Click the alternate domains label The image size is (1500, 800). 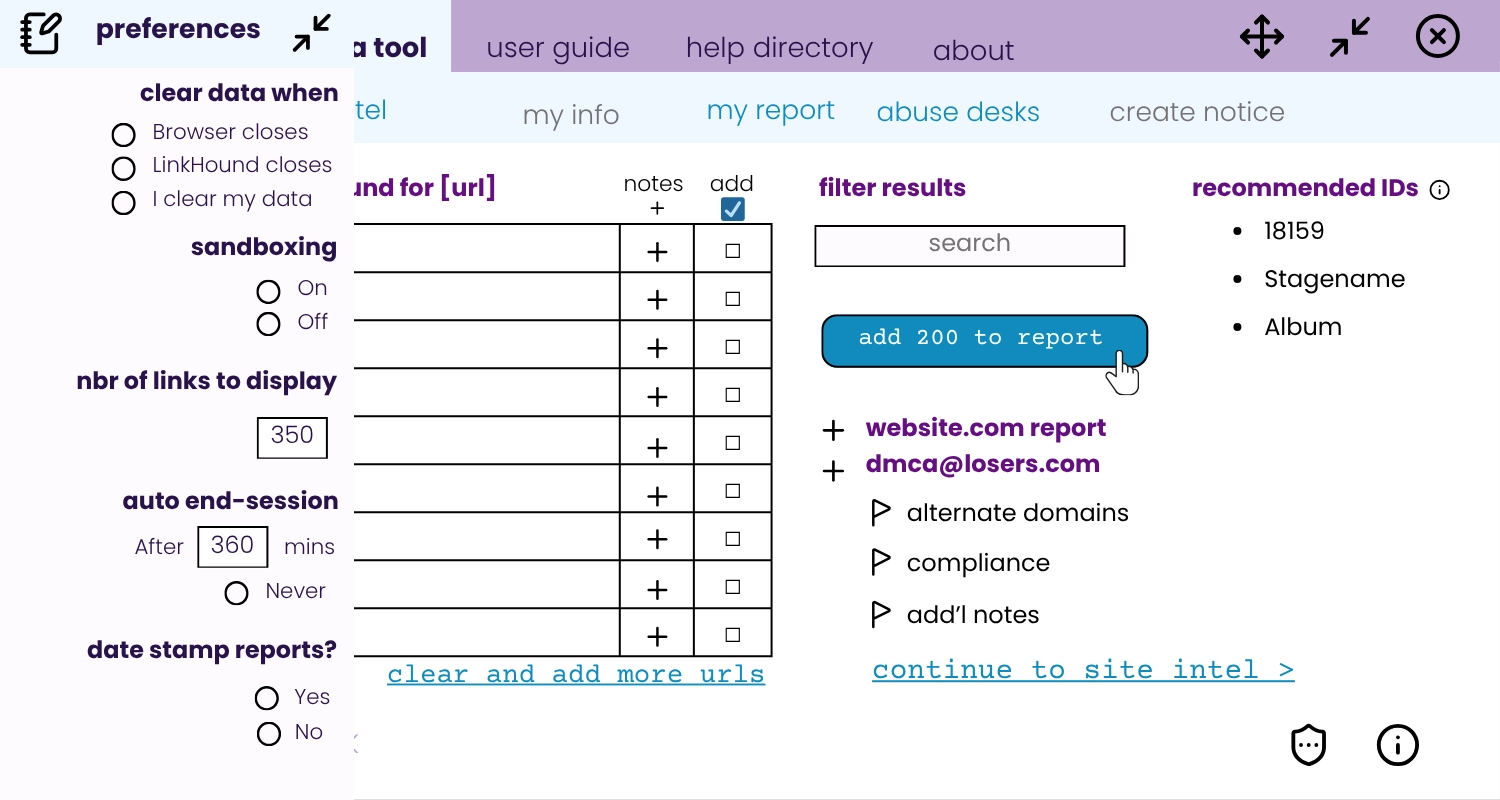point(1017,513)
